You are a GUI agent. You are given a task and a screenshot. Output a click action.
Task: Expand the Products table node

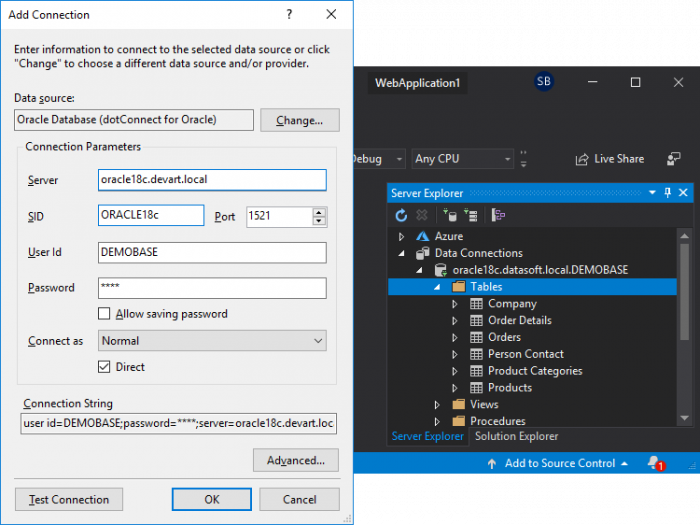pos(454,388)
